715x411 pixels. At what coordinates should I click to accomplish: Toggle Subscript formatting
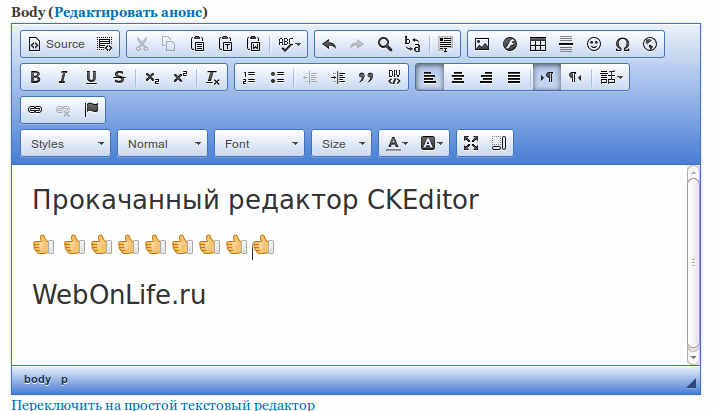coord(152,77)
